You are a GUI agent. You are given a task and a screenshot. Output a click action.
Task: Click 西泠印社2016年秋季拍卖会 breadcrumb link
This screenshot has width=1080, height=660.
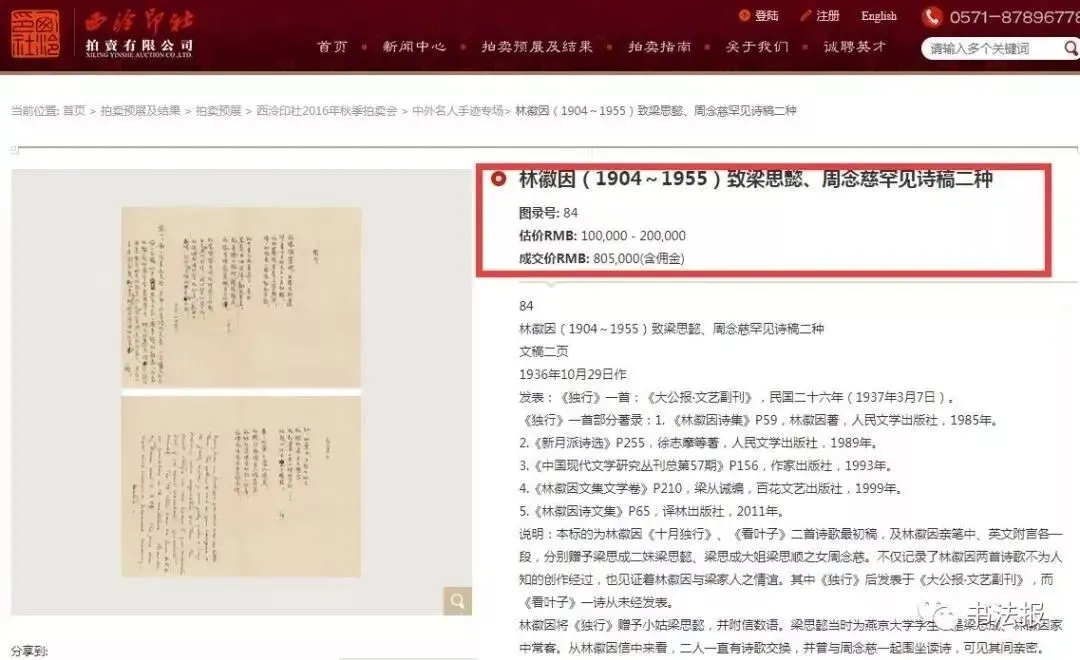click(x=326, y=110)
